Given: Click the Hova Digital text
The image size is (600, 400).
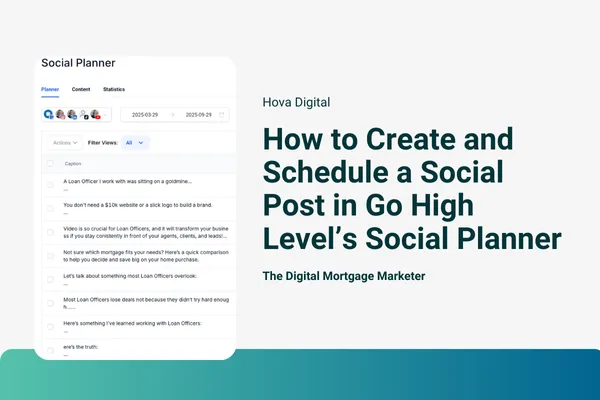Looking at the screenshot, I should click(x=296, y=102).
